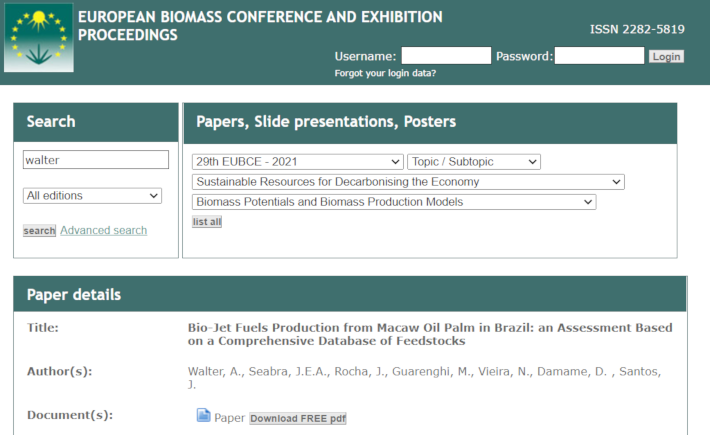Click the Bio-Jet Fuels paper title text
This screenshot has width=710, height=435.
pyautogui.click(x=430, y=334)
